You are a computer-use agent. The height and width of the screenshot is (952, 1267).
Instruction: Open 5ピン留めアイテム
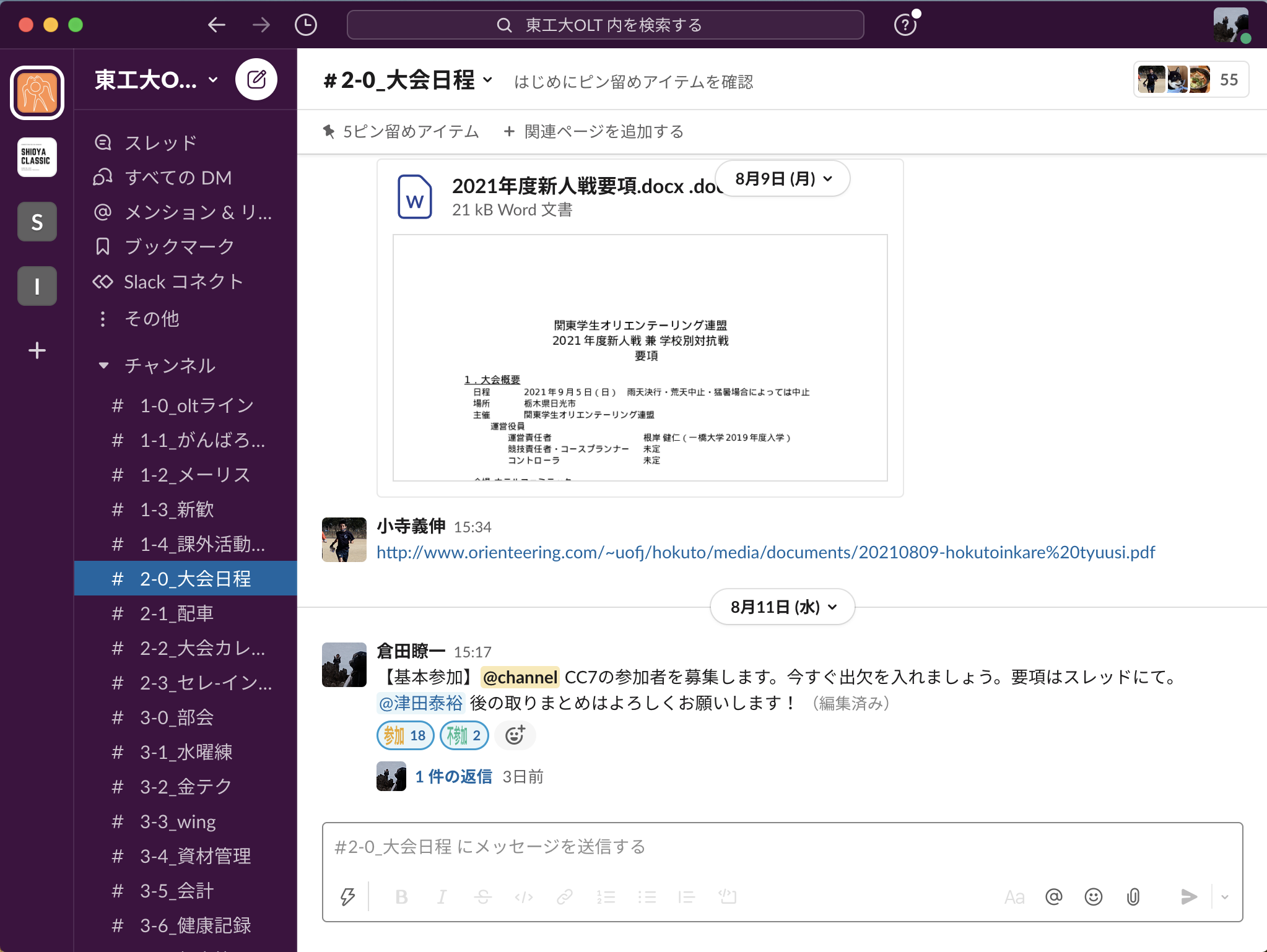point(401,131)
